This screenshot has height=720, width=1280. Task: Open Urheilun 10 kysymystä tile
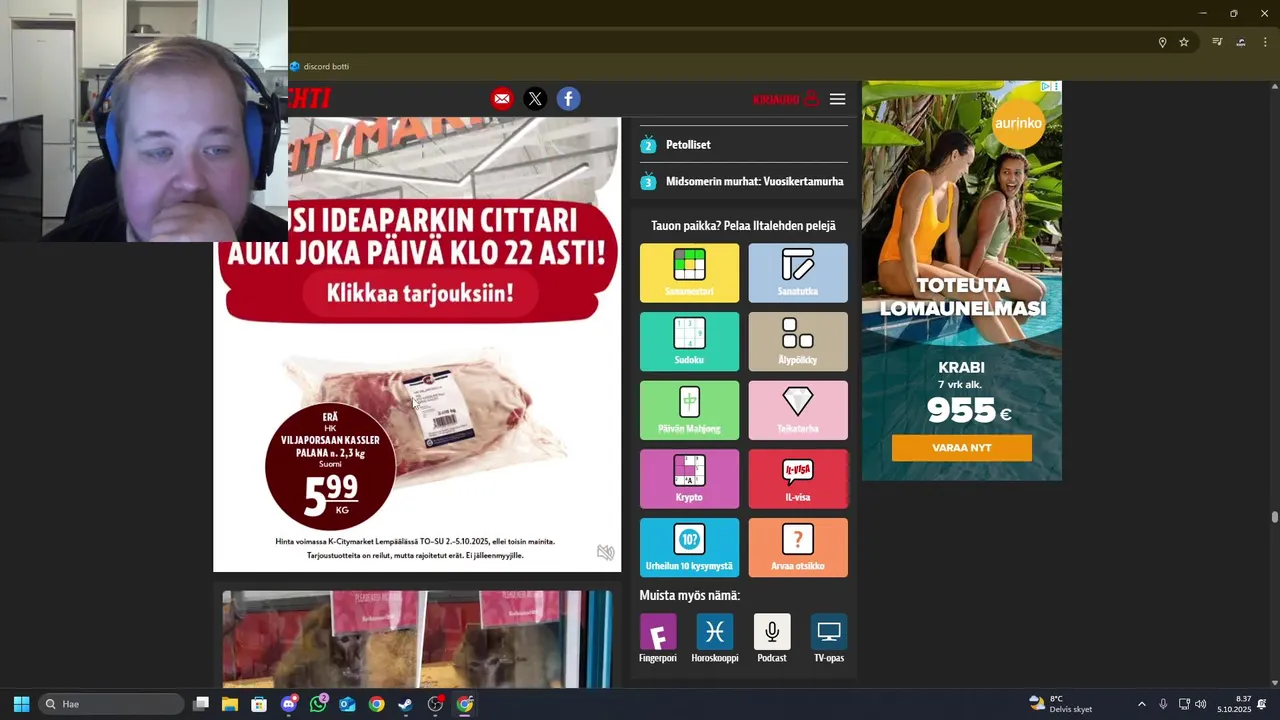(x=689, y=547)
